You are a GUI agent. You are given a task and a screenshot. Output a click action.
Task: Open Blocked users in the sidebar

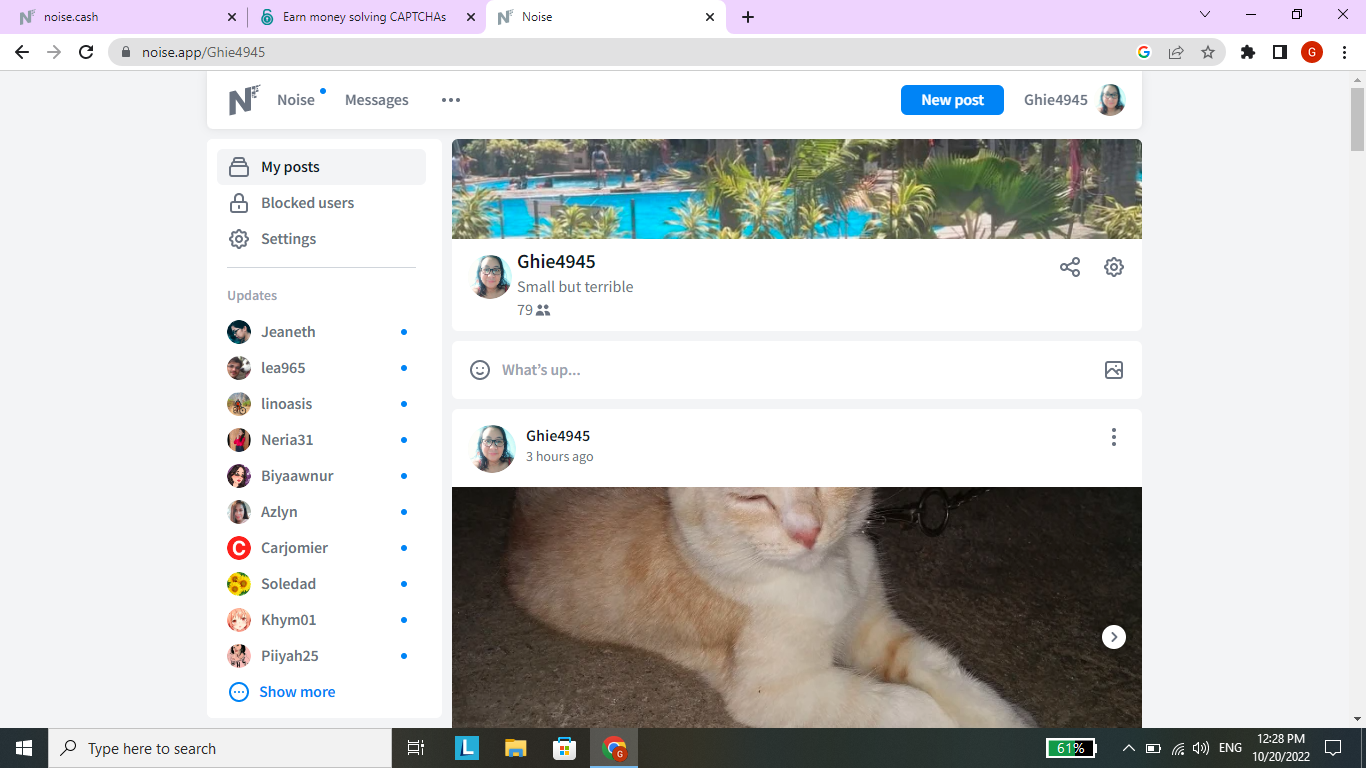pos(321,203)
